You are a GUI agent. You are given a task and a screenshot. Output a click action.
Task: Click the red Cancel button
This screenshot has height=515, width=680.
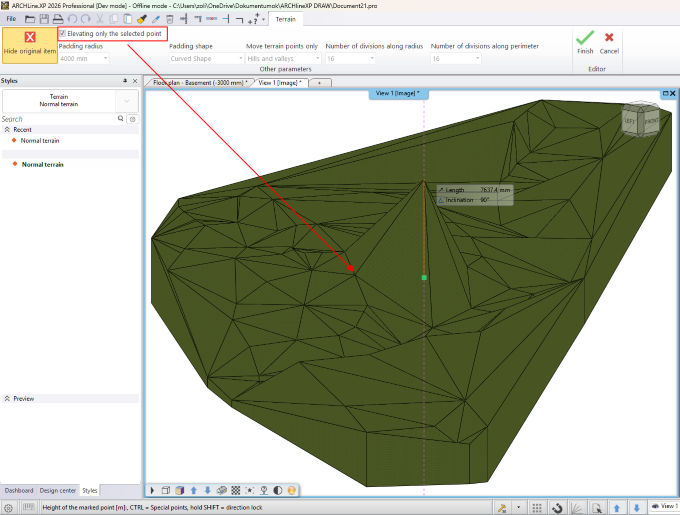pos(609,42)
